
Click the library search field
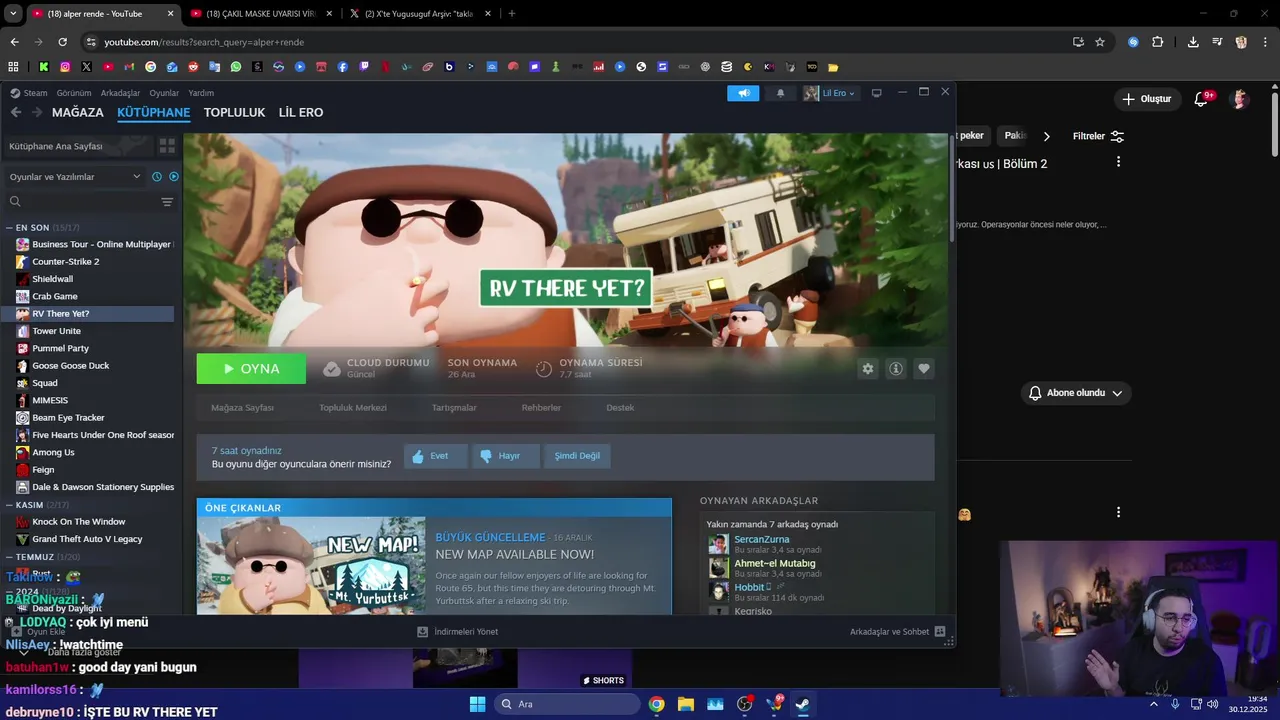pos(82,202)
